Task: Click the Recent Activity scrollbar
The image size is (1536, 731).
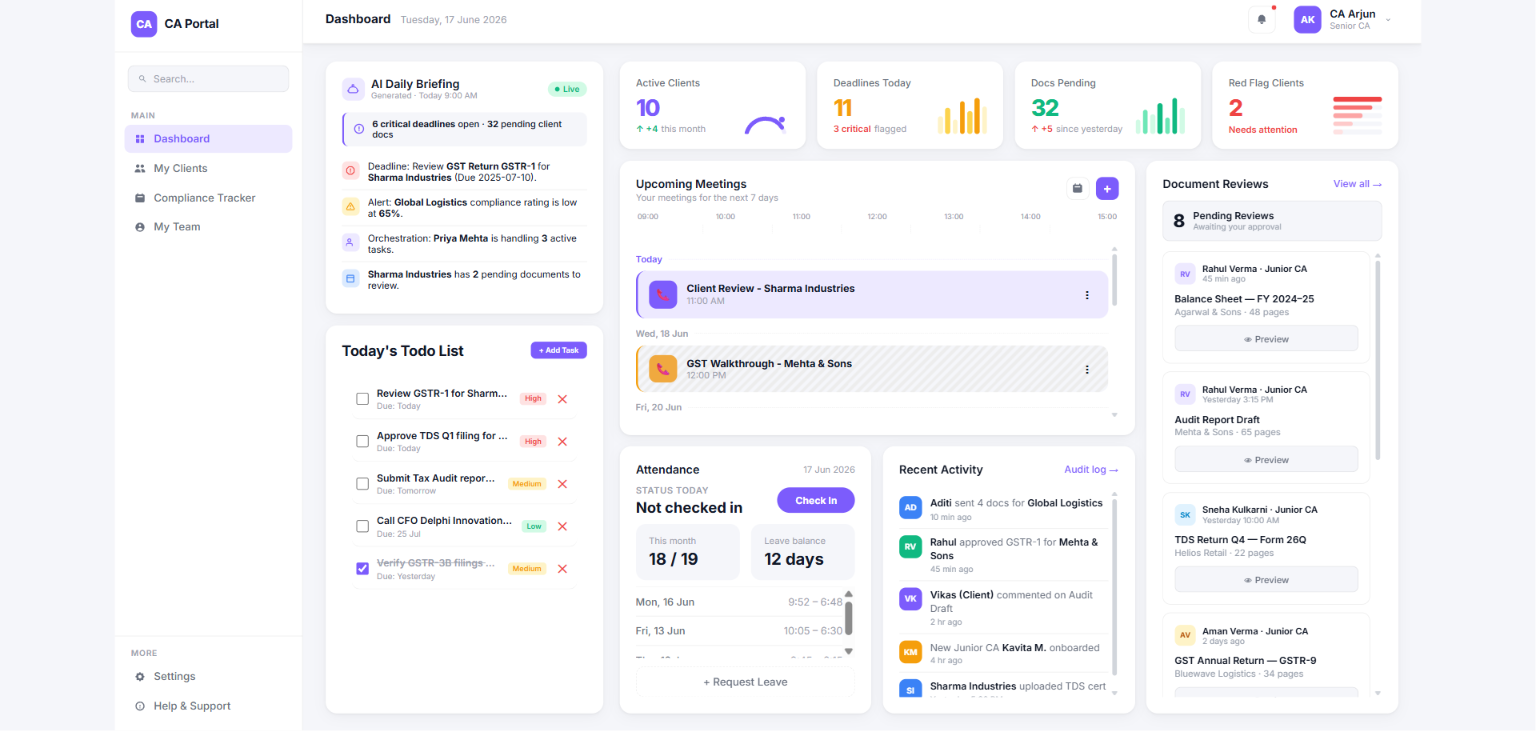Action: pos(1114,585)
